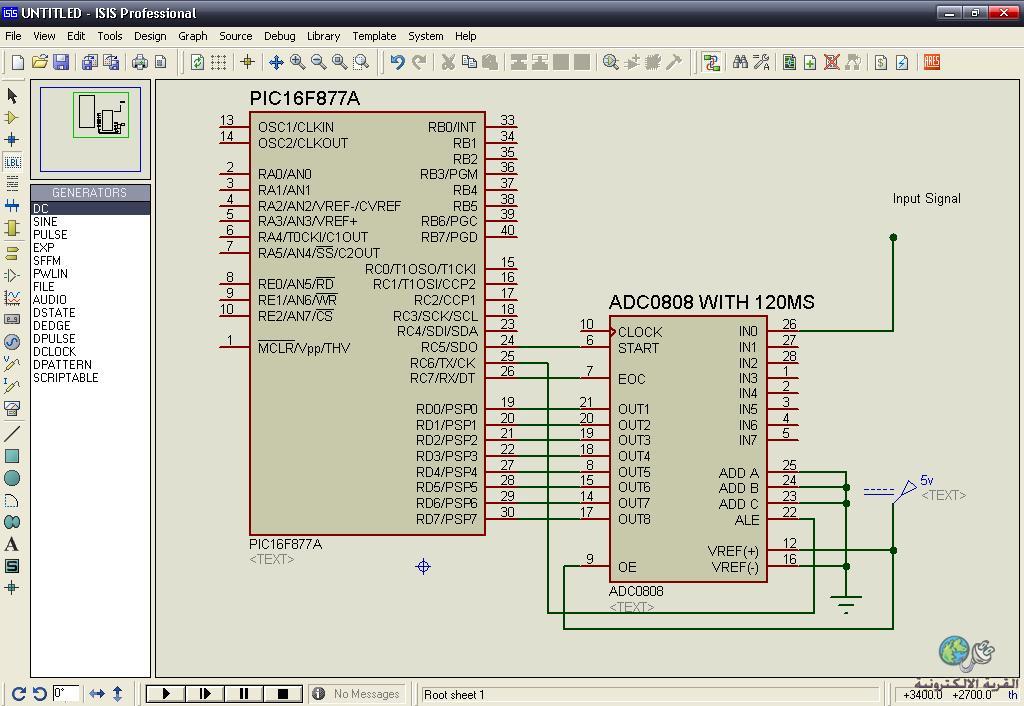Step the simulation forward

coord(204,694)
